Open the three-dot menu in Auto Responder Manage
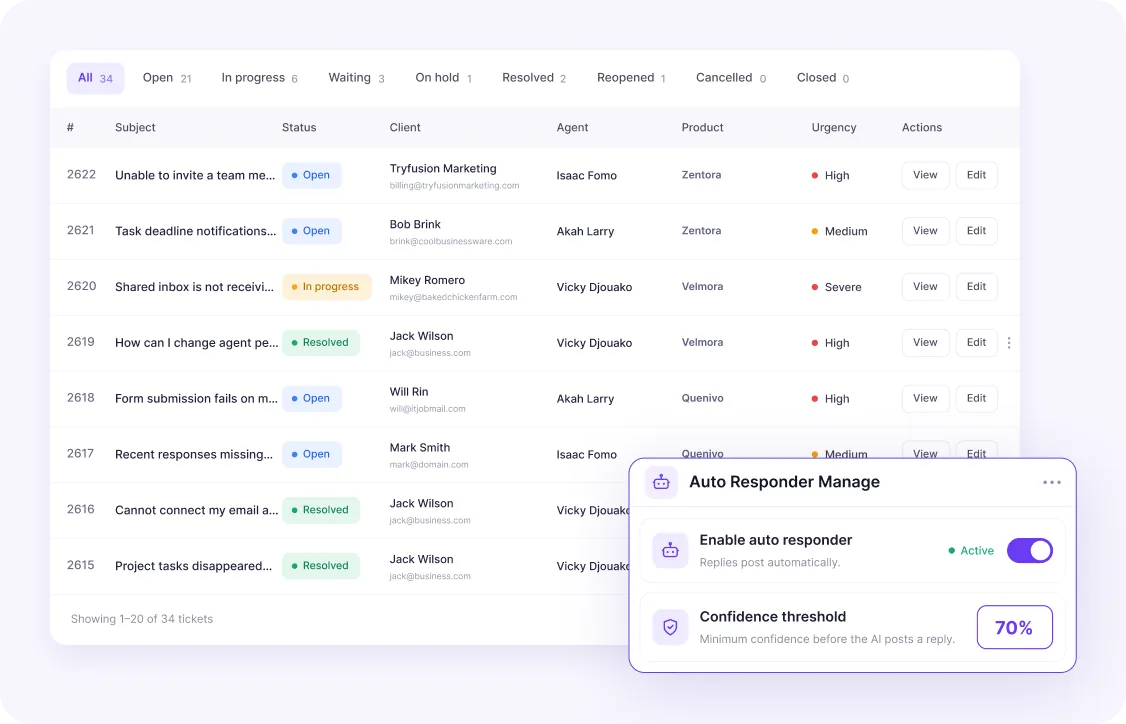 point(1051,483)
